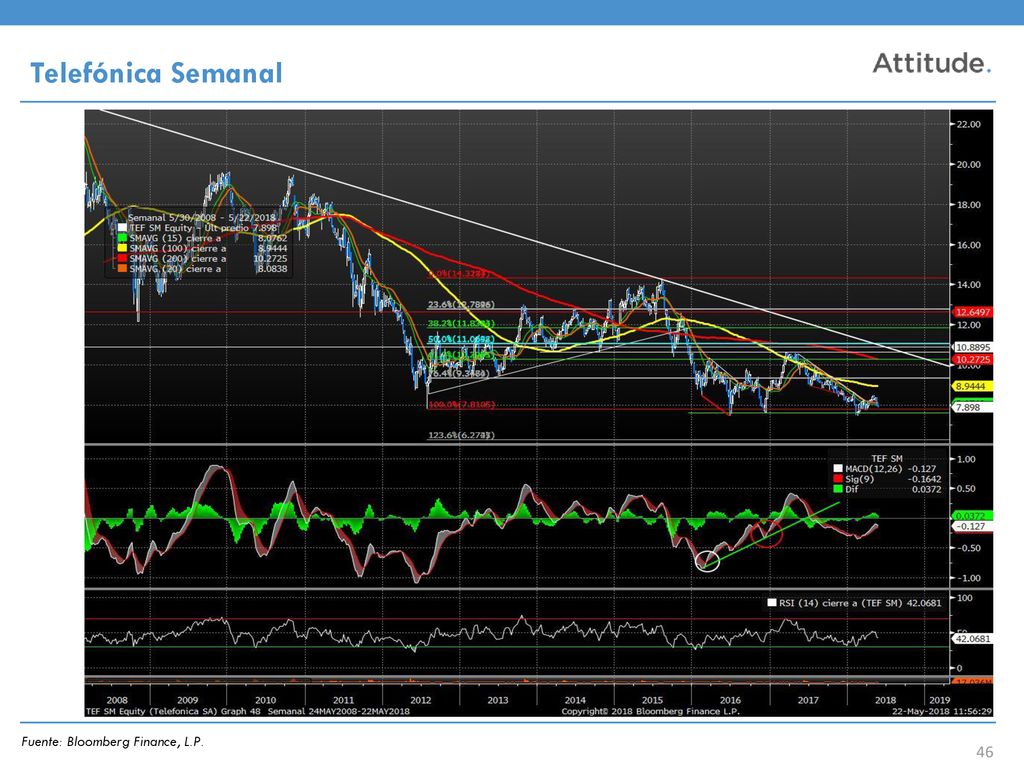Click the 22.00 price axis label
The image size is (1024, 768).
[968, 125]
